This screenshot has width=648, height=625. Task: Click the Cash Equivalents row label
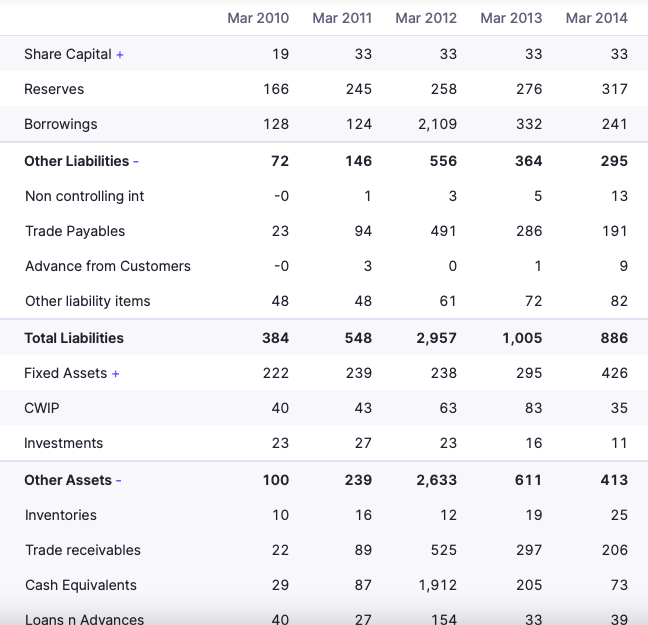[81, 585]
